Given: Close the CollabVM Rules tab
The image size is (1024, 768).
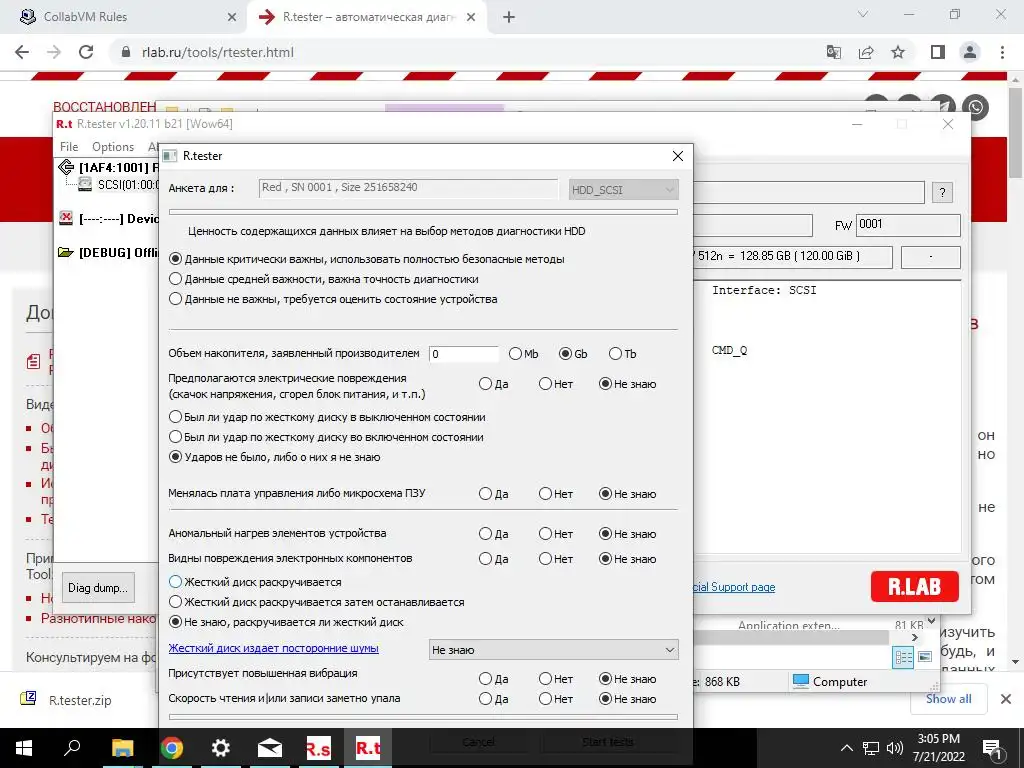Looking at the screenshot, I should coord(232,18).
